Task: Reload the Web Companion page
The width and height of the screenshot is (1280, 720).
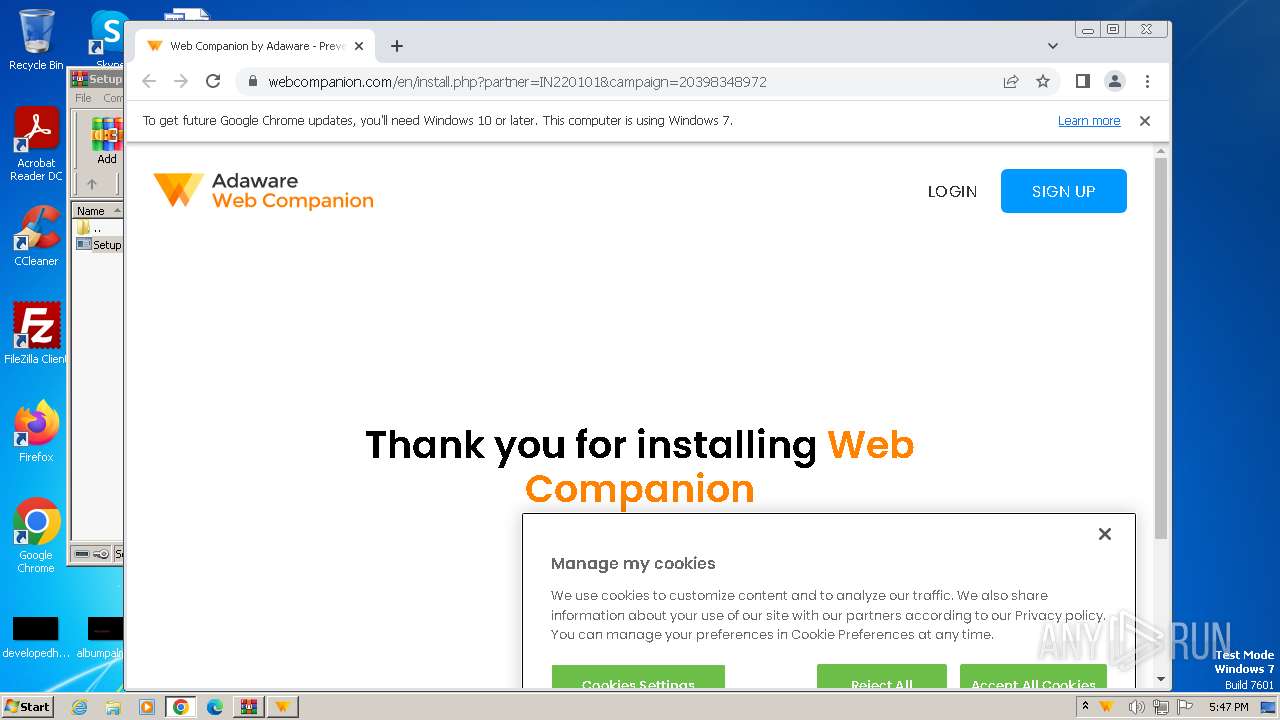Action: [x=213, y=81]
